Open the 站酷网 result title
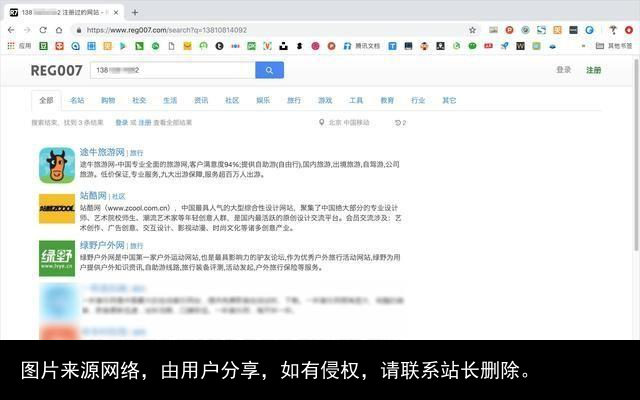The height and width of the screenshot is (400, 640). click(x=93, y=196)
